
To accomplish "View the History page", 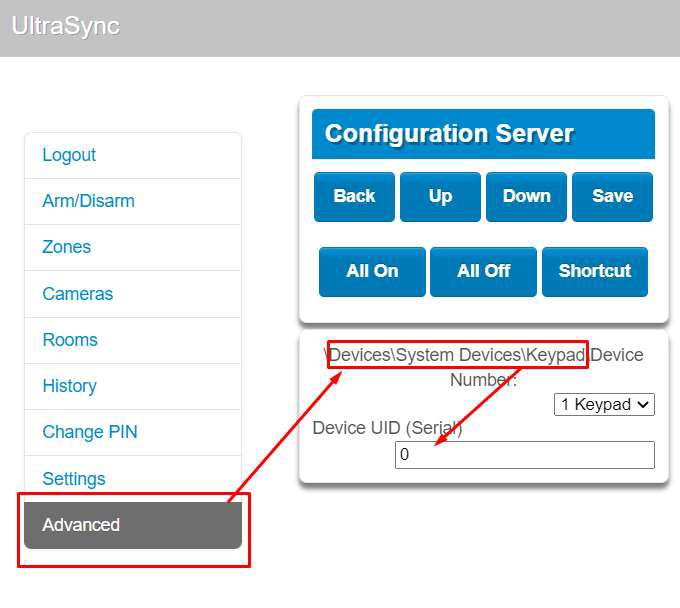I will tap(133, 386).
